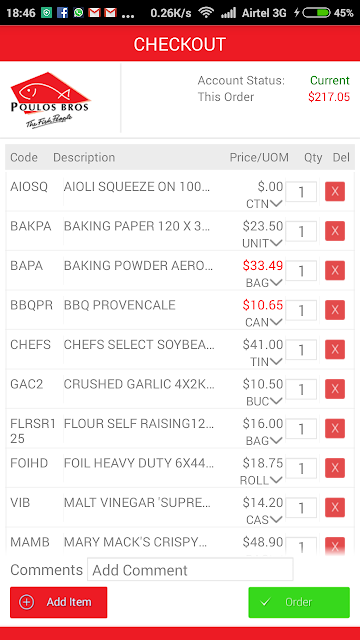This screenshot has width=360, height=640.
Task: Open the CTN unit dropdown for AIOSQ
Action: click(264, 204)
